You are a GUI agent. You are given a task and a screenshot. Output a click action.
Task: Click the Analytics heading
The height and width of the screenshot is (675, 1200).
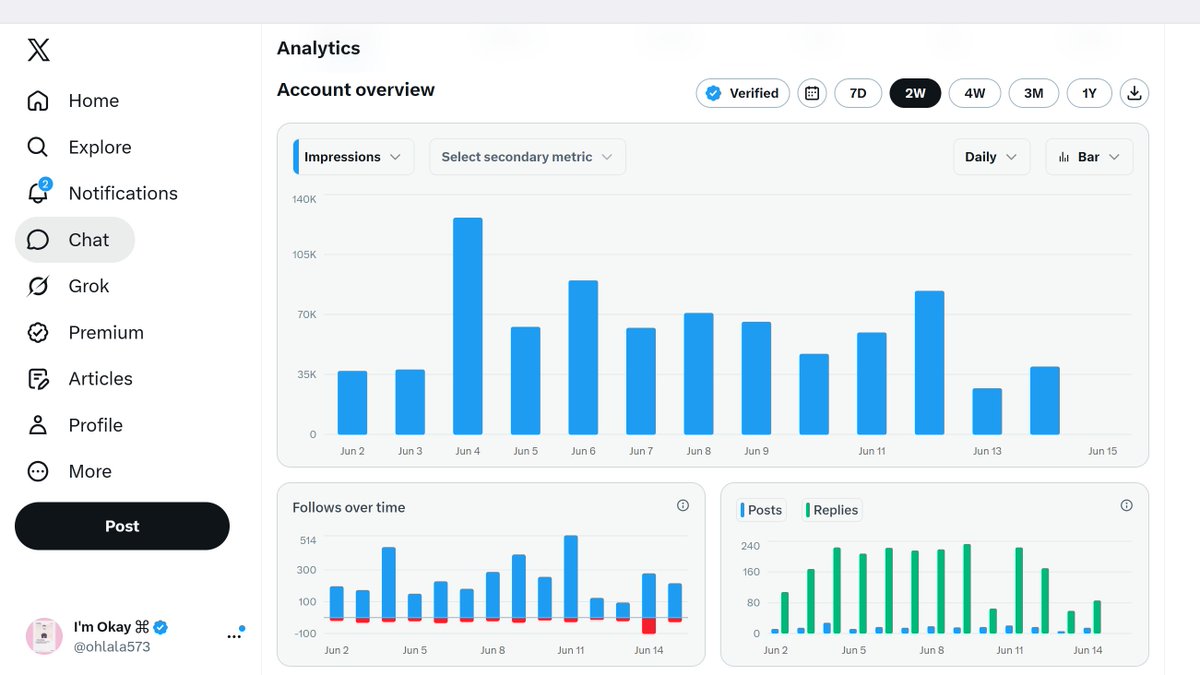tap(318, 48)
